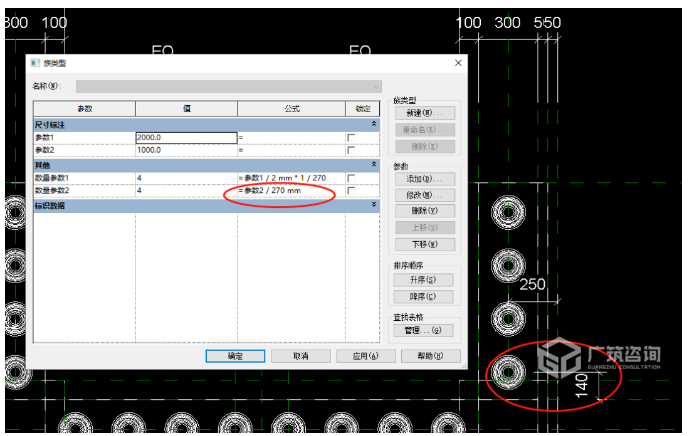This screenshot has height=436, width=688.
Task: Expand the 标识数据 group
Action: point(374,205)
